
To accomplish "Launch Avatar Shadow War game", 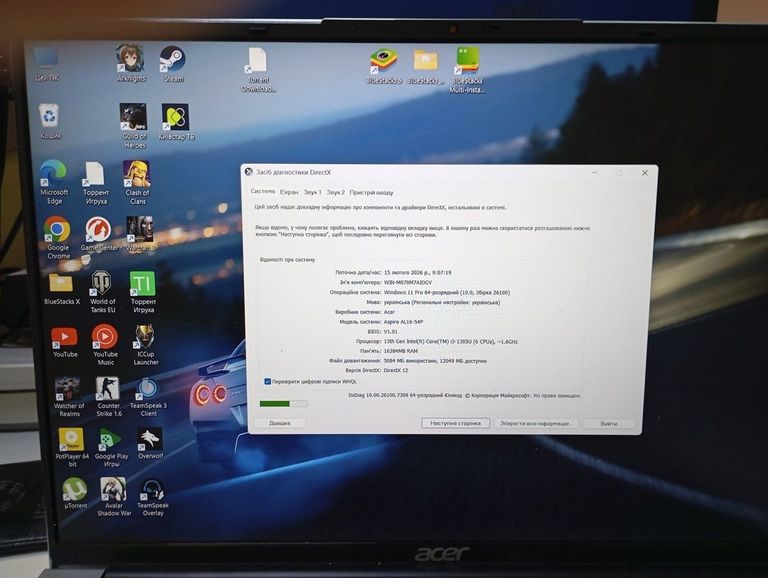I will pos(114,496).
